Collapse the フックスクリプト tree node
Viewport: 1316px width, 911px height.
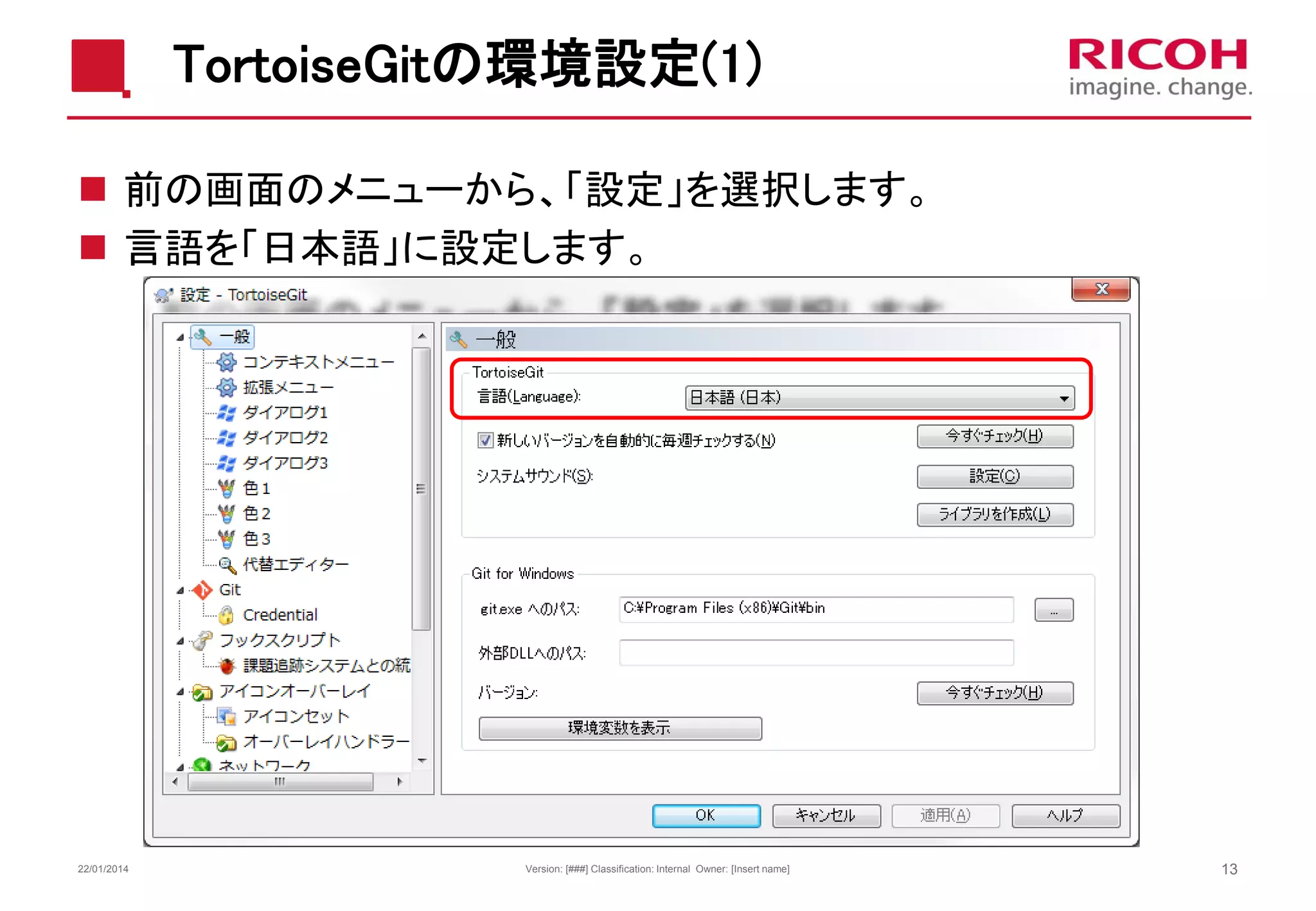(180, 641)
